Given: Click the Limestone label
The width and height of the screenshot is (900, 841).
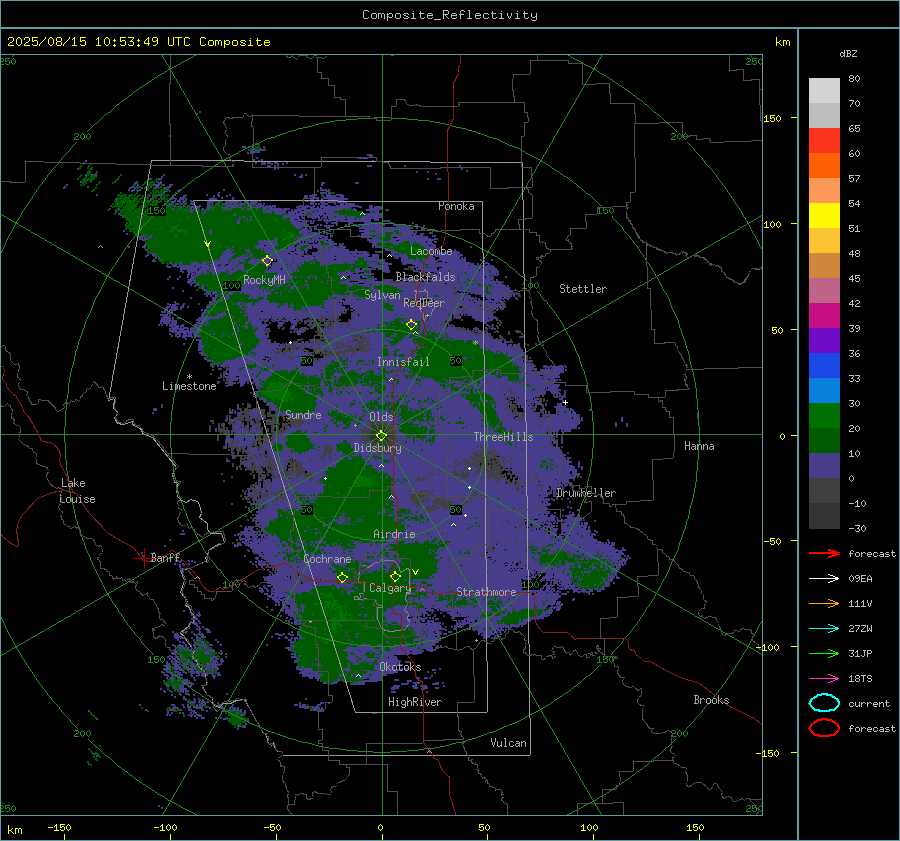Looking at the screenshot, I should [189, 386].
